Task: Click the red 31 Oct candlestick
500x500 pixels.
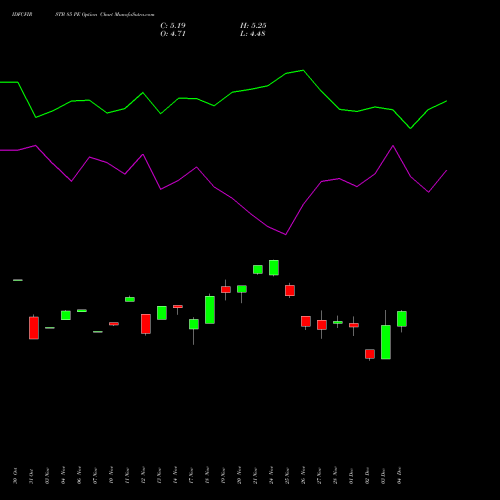Action: [x=34, y=328]
